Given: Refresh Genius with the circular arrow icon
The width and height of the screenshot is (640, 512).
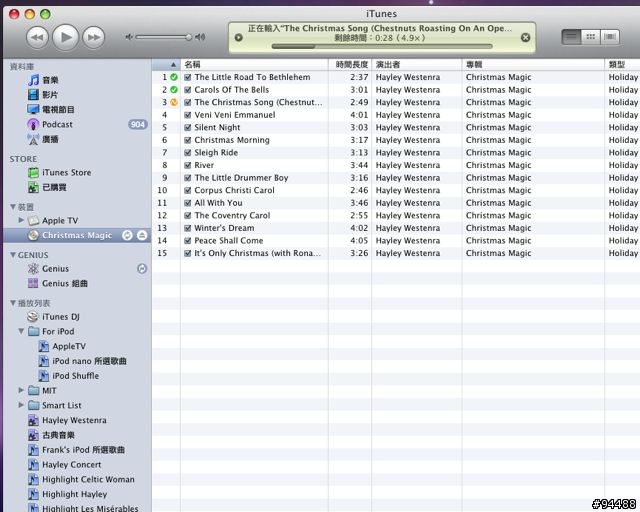Looking at the screenshot, I should click(x=142, y=269).
